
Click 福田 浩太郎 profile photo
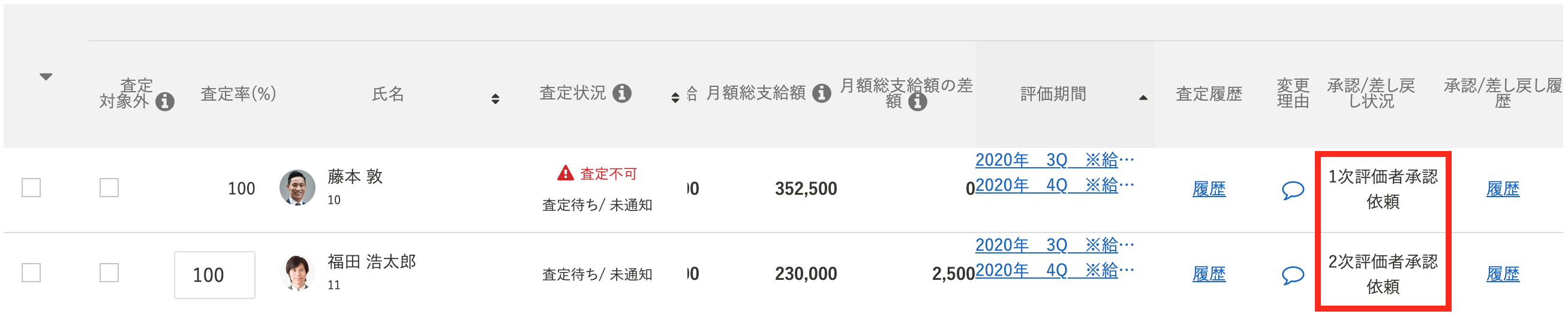(297, 273)
